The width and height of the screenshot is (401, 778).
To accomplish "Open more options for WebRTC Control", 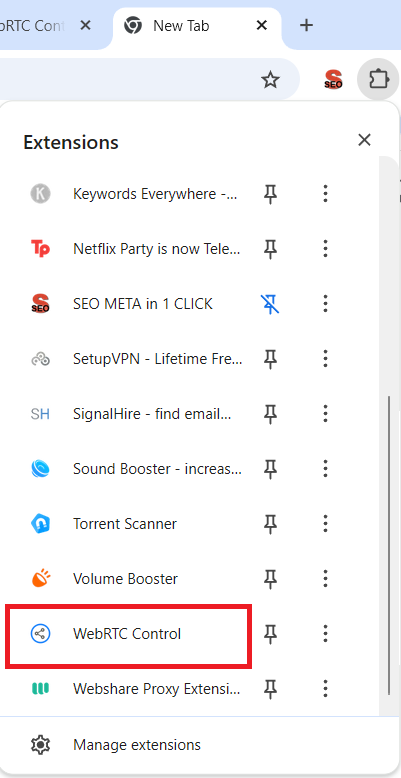I will click(x=326, y=634).
